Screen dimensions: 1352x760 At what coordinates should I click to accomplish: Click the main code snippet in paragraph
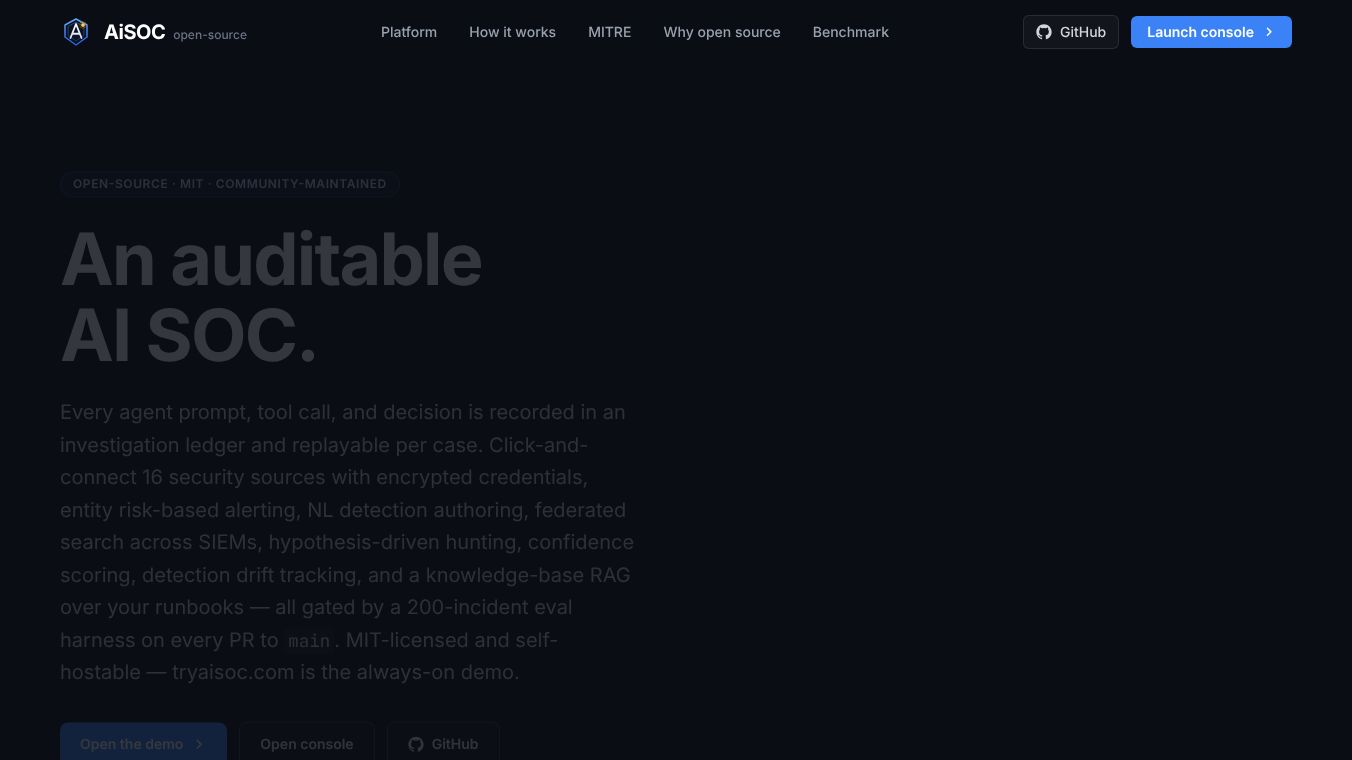point(309,641)
